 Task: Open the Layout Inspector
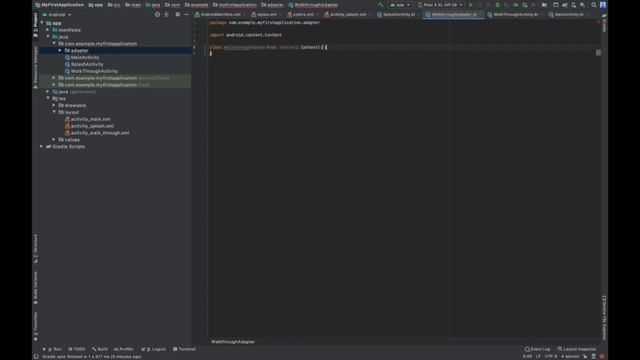(577, 349)
